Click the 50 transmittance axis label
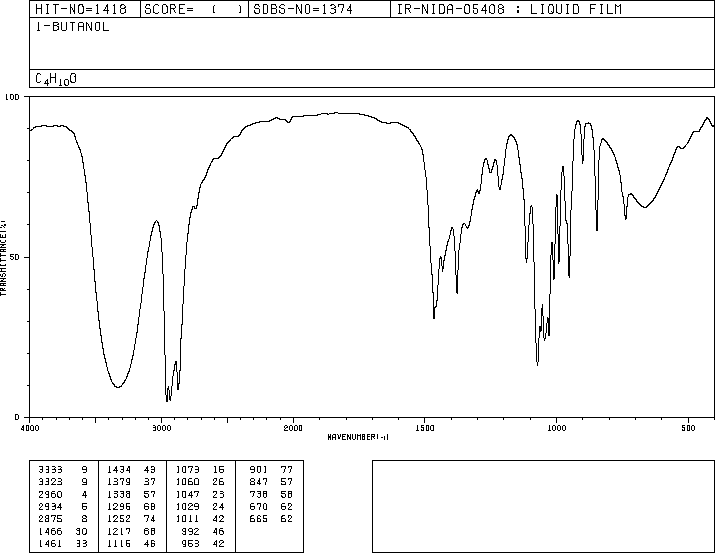This screenshot has height=553, width=715. point(15,257)
